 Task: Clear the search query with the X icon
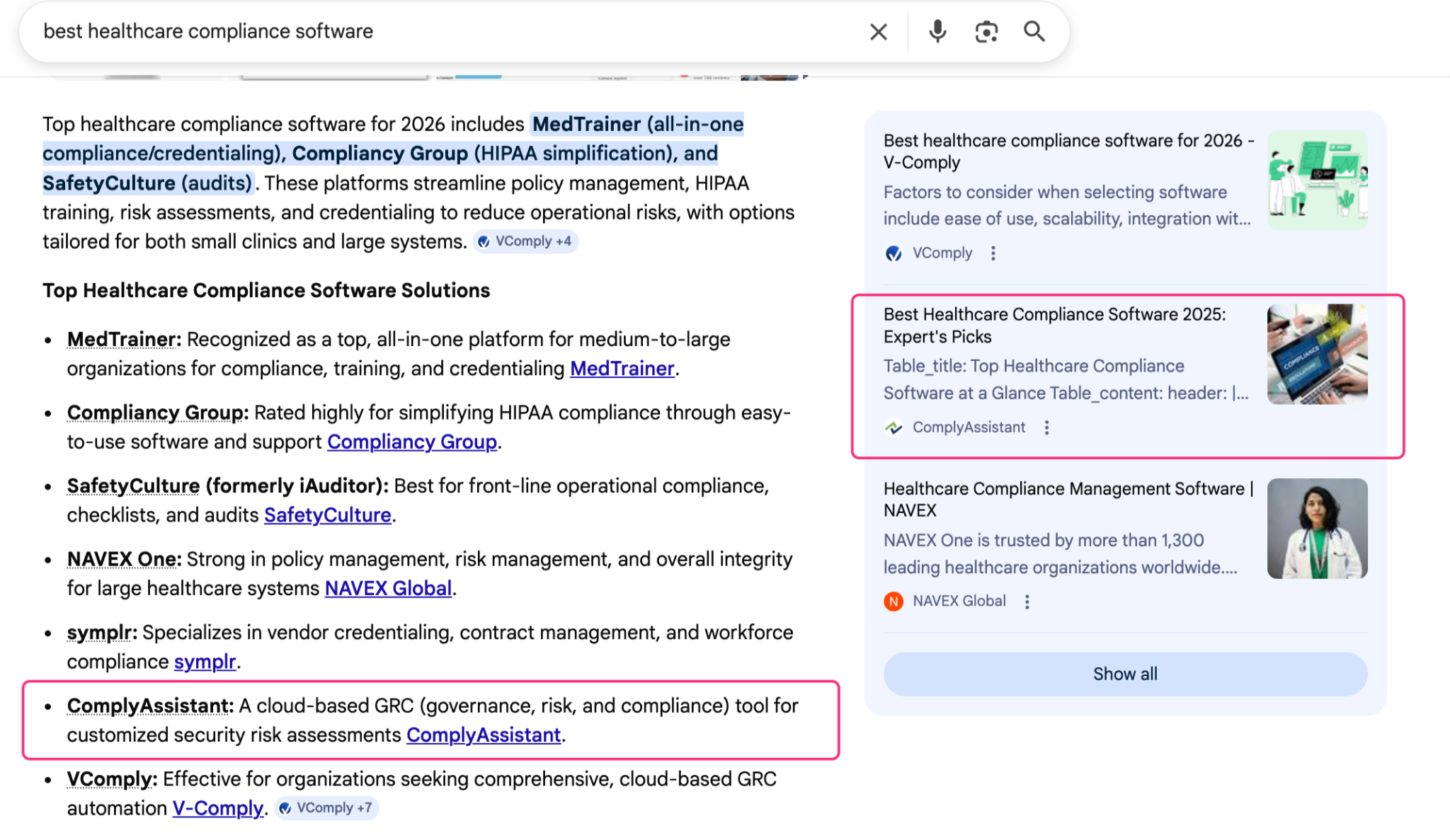point(878,32)
